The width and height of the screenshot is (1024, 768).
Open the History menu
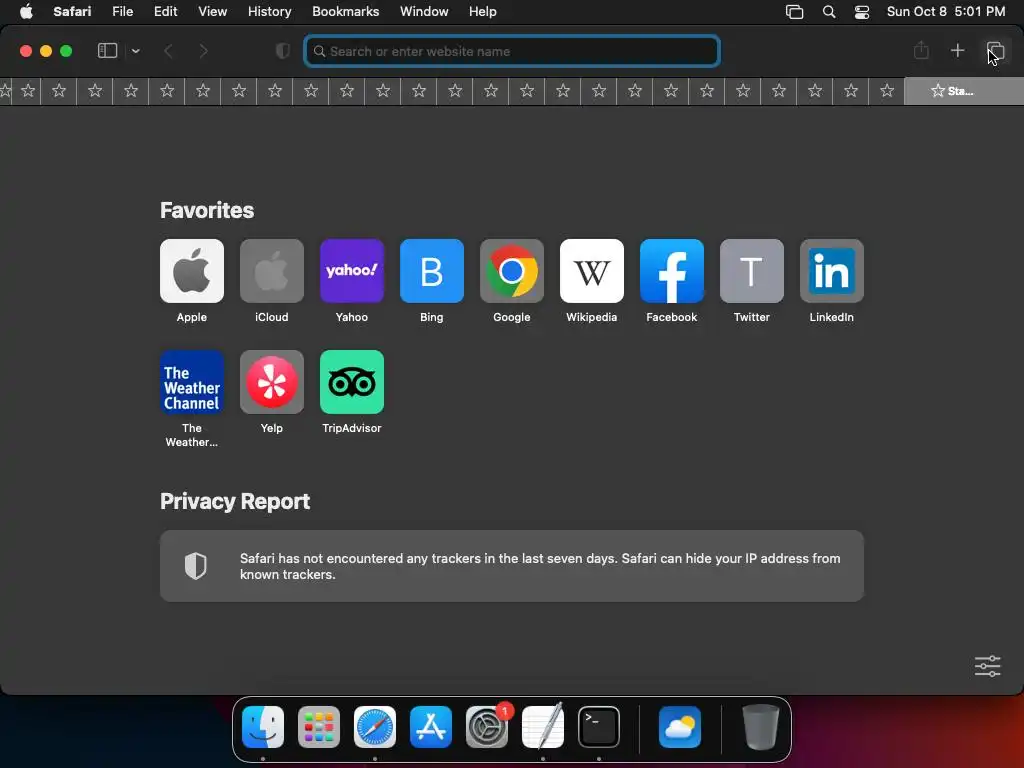click(x=269, y=11)
